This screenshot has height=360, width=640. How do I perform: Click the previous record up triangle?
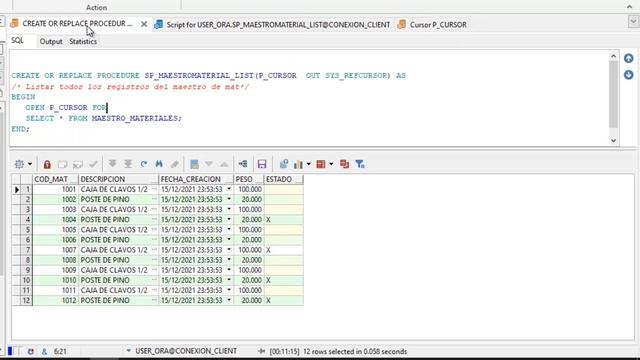[224, 164]
